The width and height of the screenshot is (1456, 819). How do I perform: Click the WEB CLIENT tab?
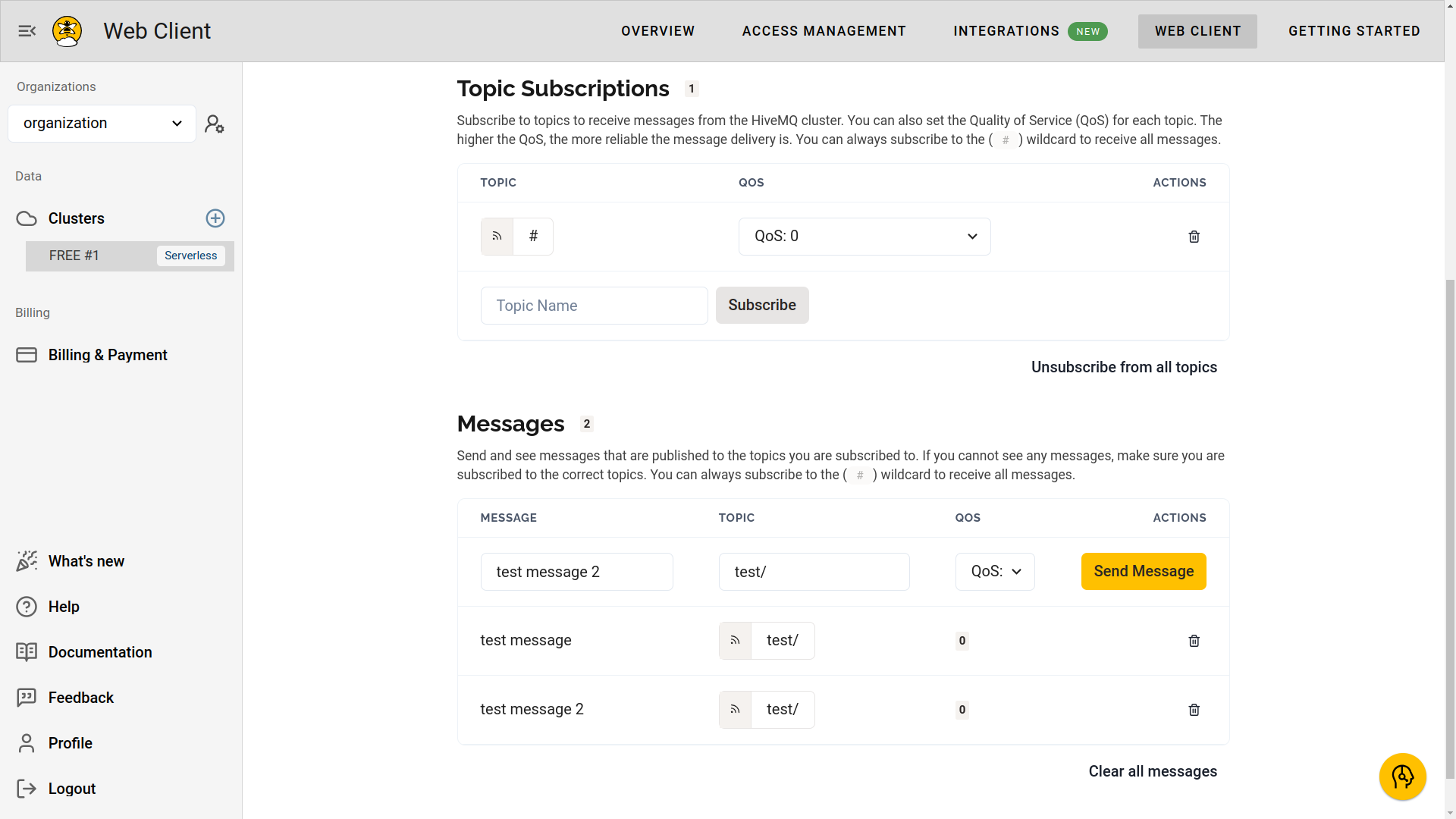coord(1198,31)
